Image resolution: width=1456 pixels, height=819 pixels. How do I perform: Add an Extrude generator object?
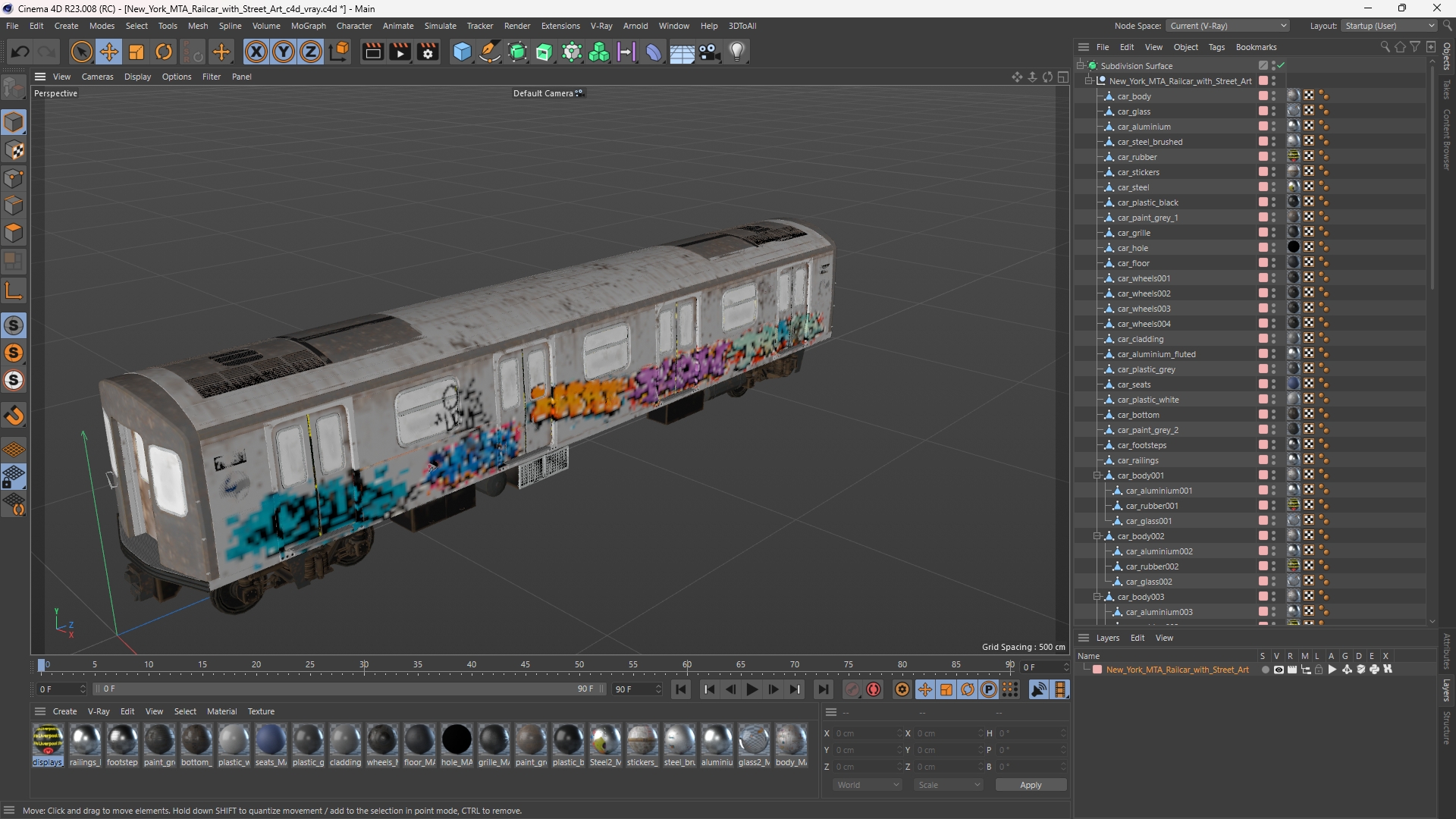[x=544, y=52]
